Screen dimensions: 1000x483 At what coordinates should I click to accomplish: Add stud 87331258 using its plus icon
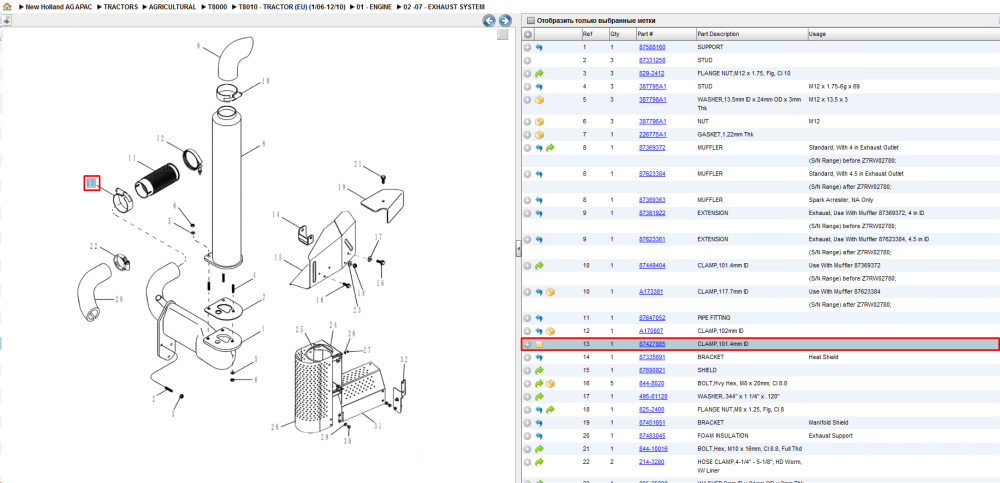(x=527, y=61)
